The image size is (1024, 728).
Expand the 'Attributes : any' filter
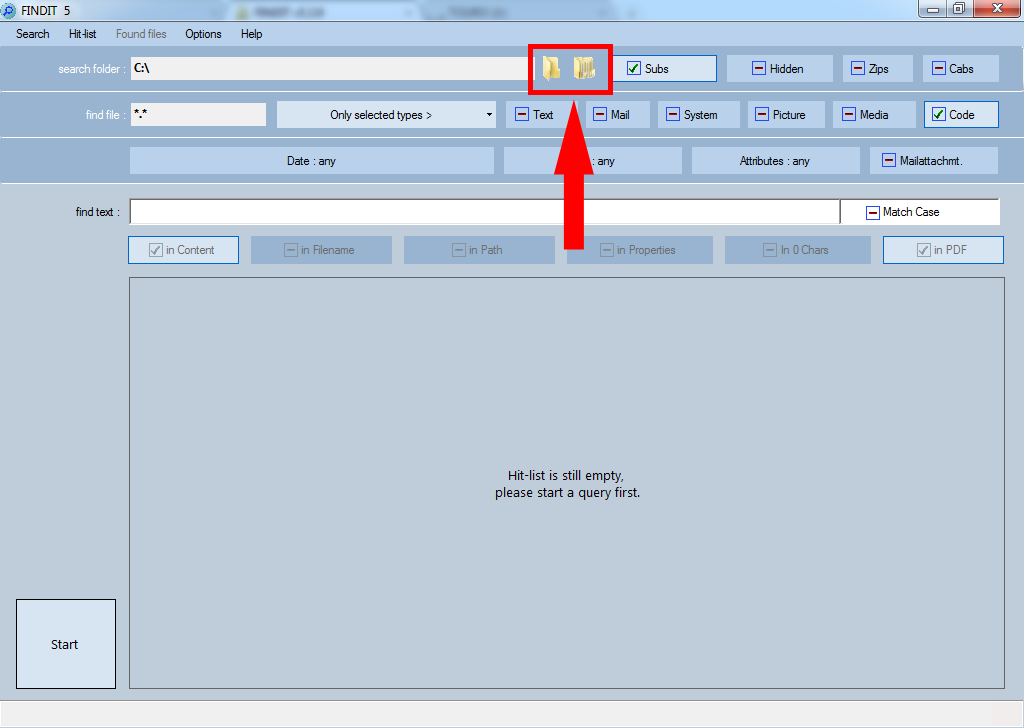coord(774,161)
